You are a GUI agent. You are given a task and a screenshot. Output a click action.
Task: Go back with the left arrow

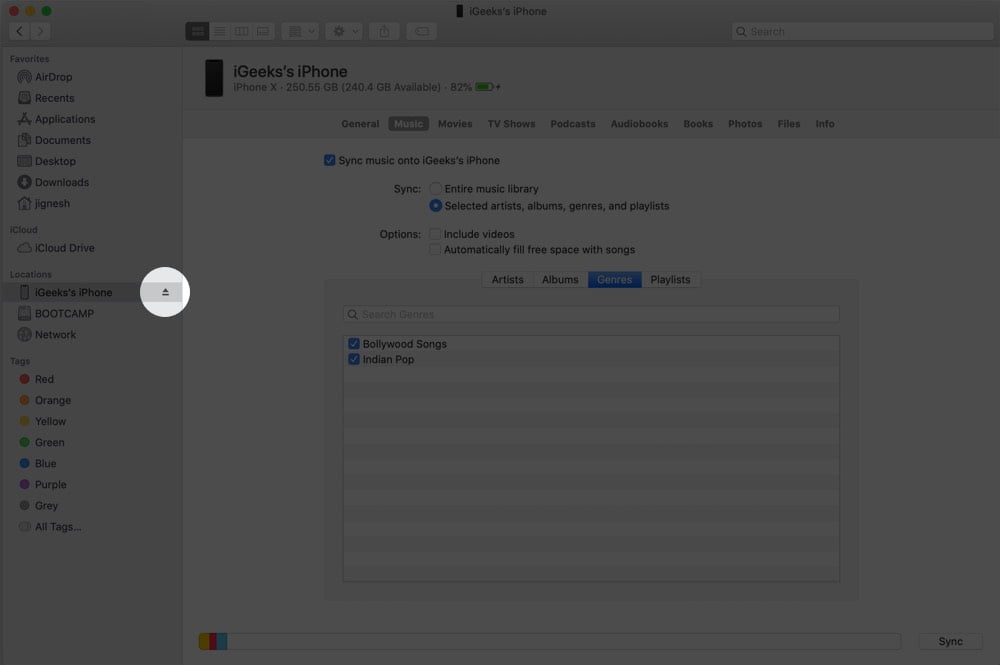(x=19, y=31)
